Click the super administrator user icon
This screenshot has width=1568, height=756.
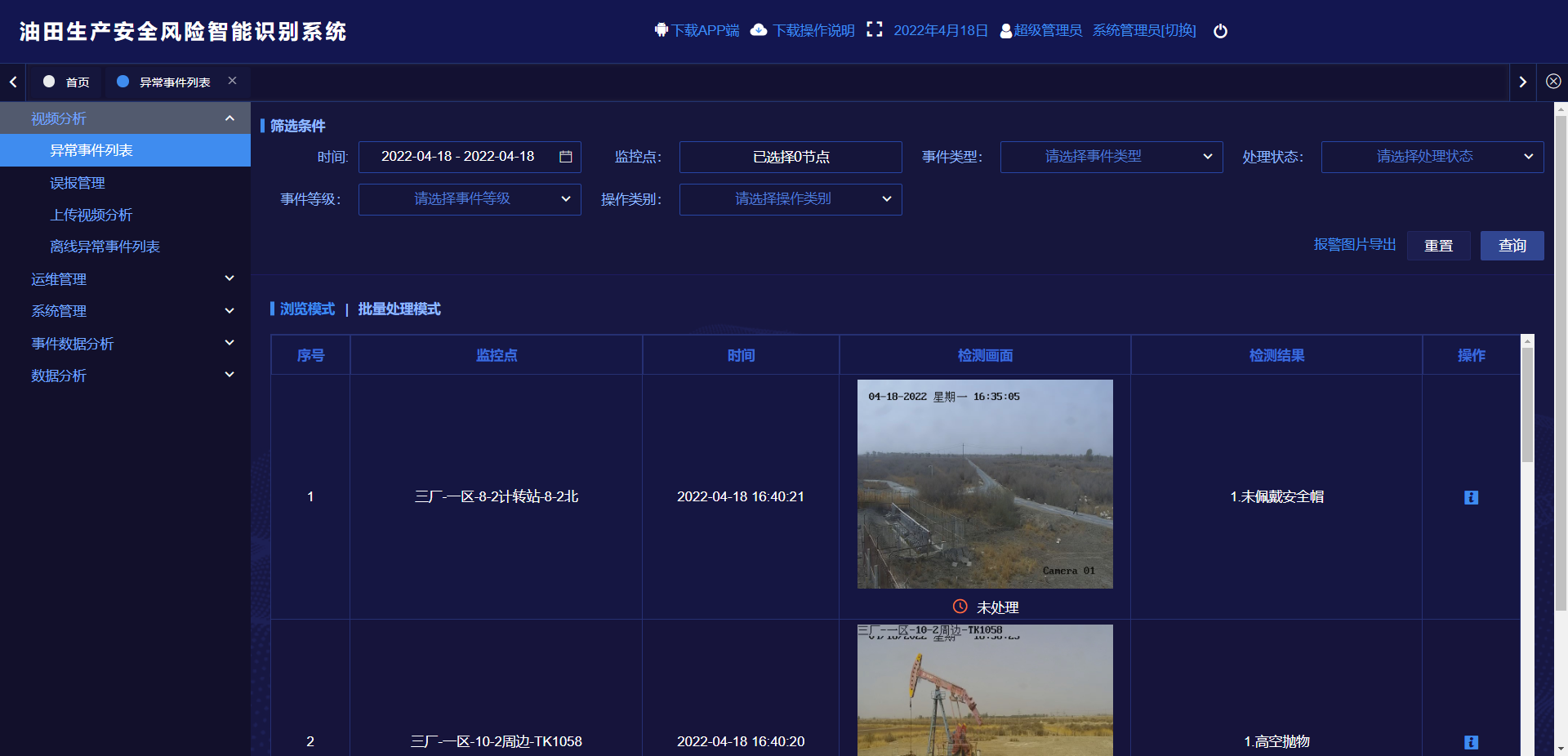click(x=1006, y=31)
